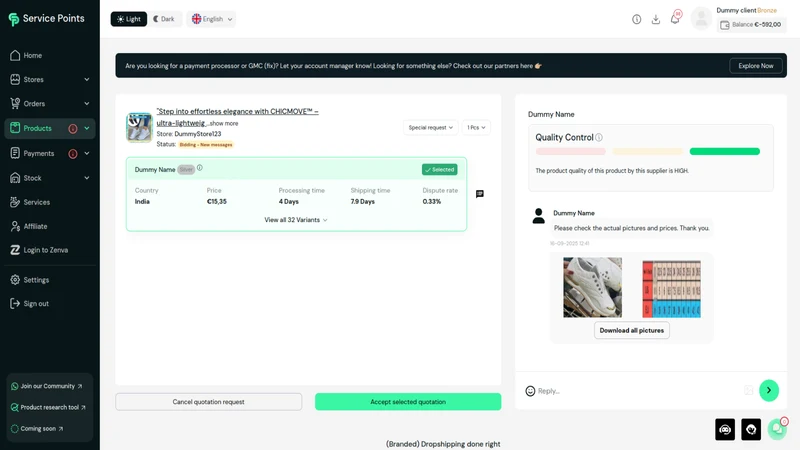Switch to Light theme
The height and width of the screenshot is (450, 800).
129,19
